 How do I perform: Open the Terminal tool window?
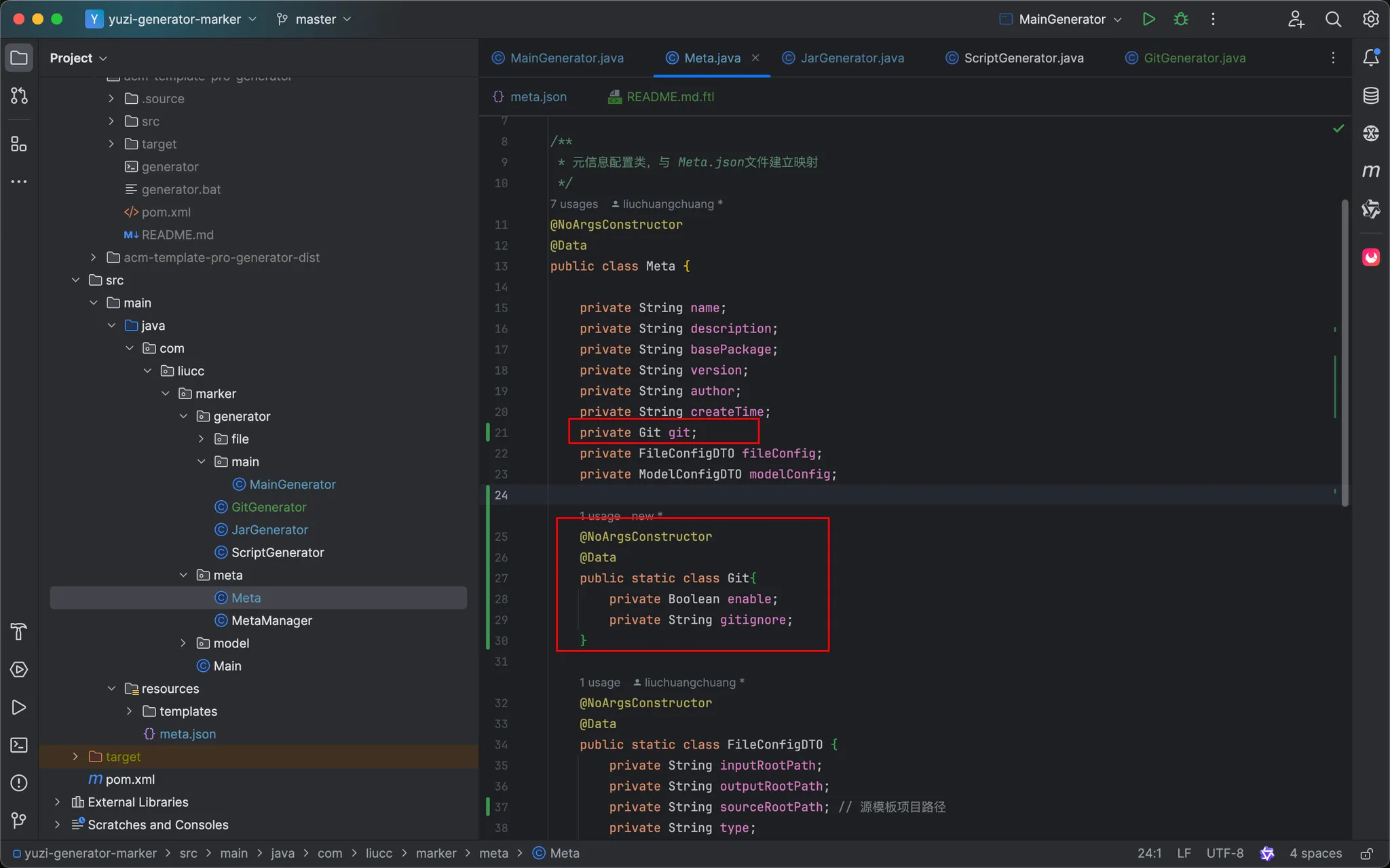(19, 745)
